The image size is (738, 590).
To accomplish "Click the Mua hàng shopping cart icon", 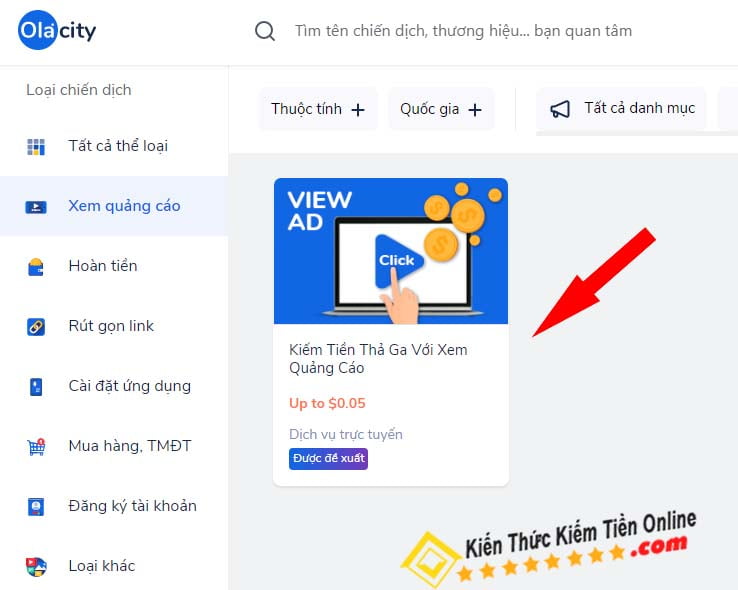I will click(36, 446).
